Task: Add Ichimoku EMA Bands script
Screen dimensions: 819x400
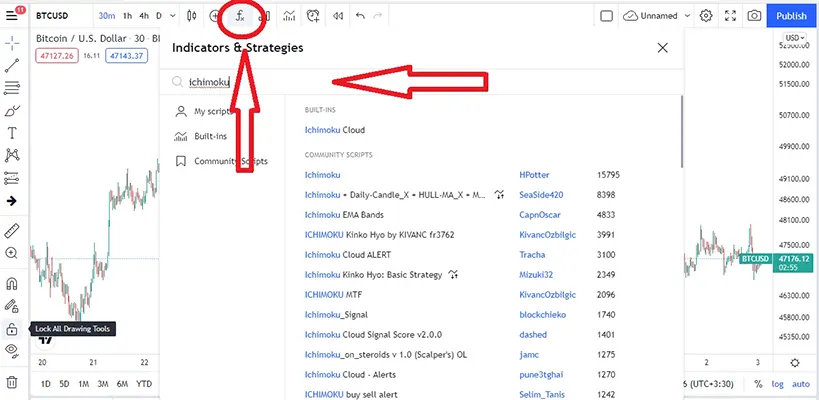Action: [344, 215]
